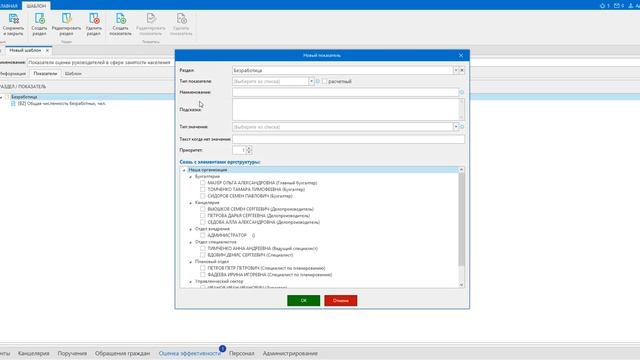Check the ВЫОШКОВ СЕМЕН СЕРГЕЕВИЧ checkbox
The image size is (640, 360).
[202, 209]
